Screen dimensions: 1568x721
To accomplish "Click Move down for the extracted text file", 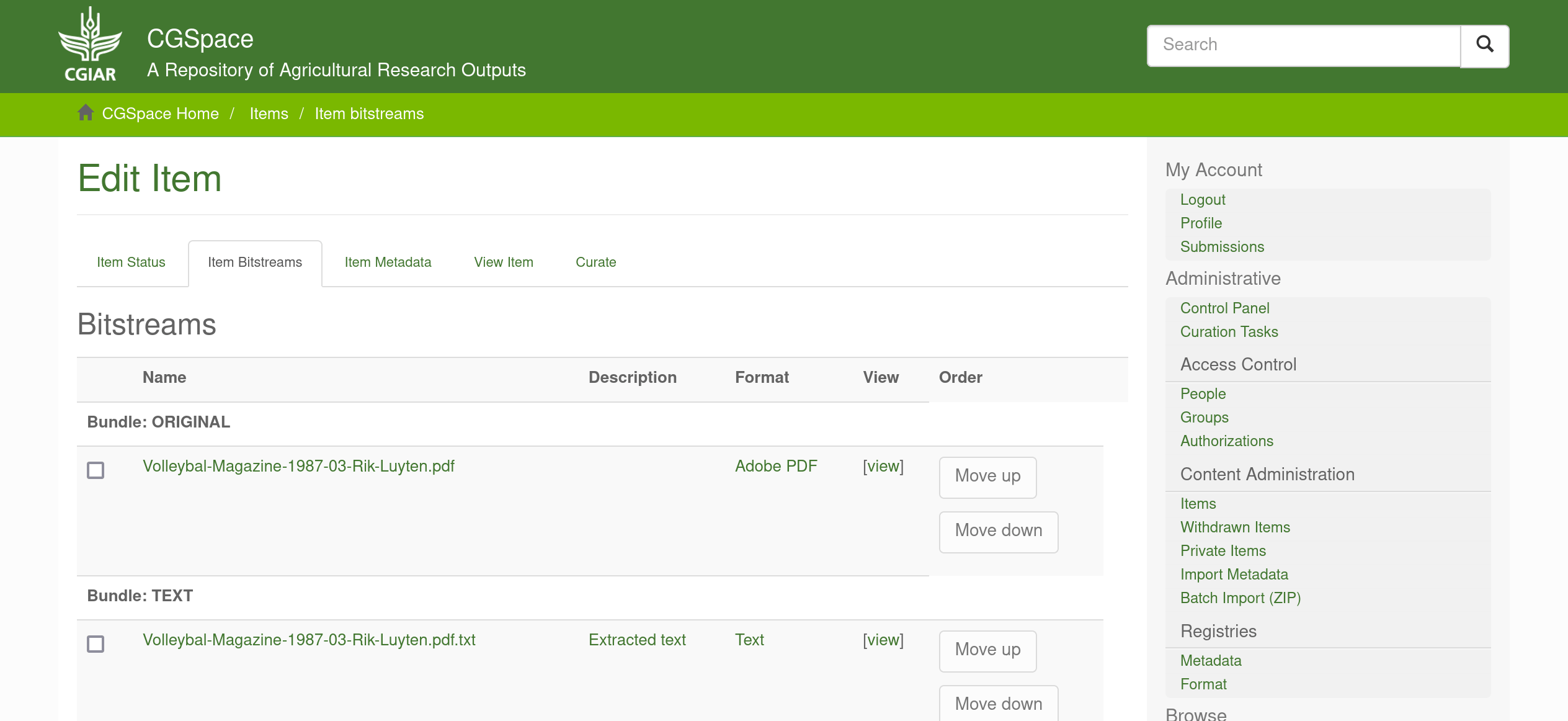I will tap(998, 703).
